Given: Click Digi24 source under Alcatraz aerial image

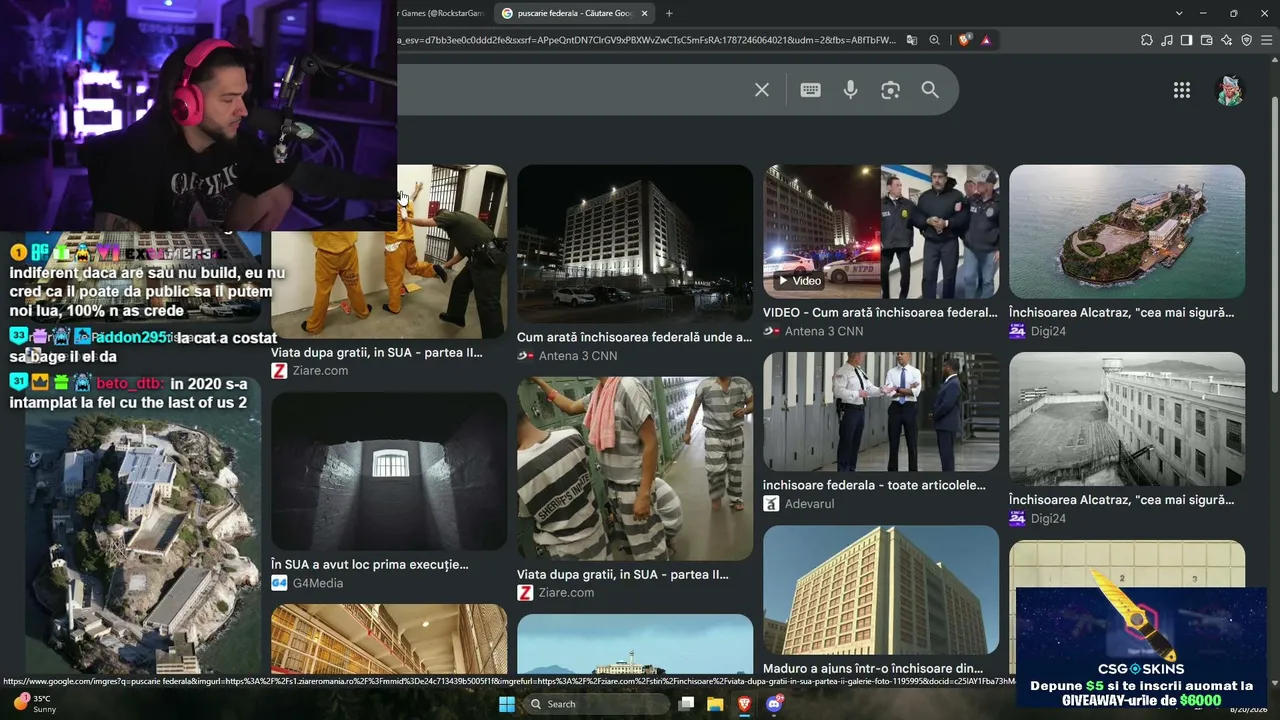Looking at the screenshot, I should (1037, 331).
